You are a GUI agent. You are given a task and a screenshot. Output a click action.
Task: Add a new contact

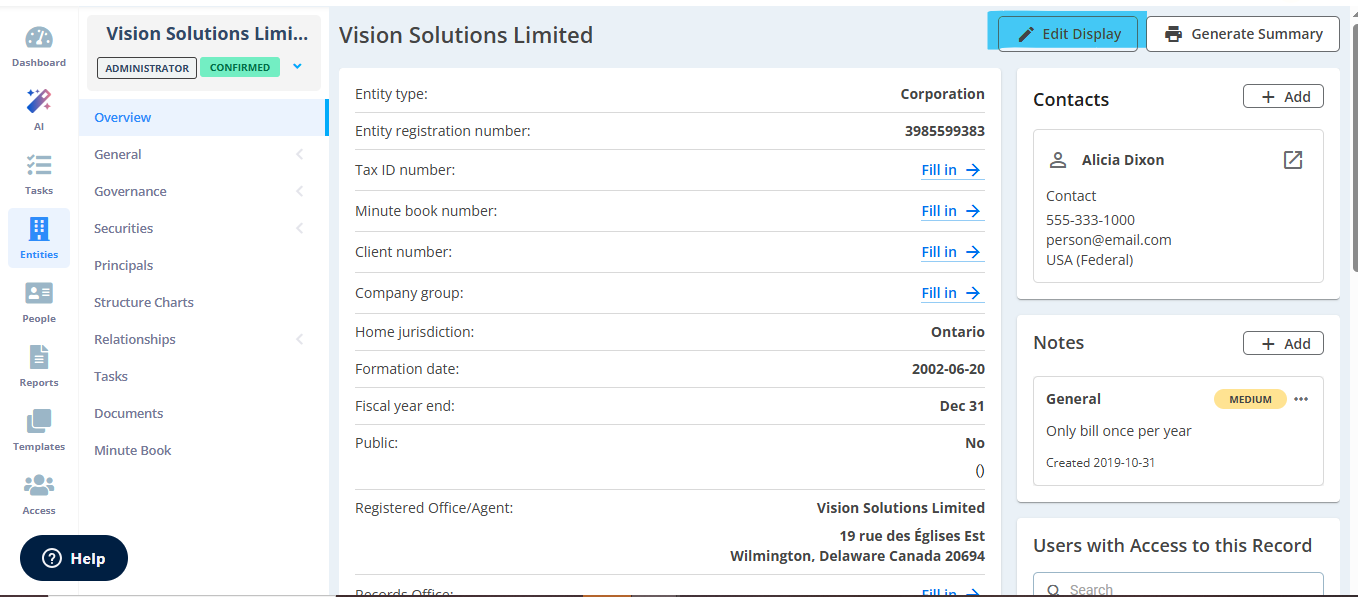pyautogui.click(x=1283, y=96)
